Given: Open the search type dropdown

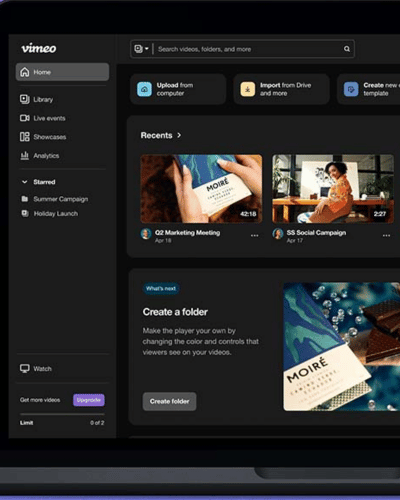Looking at the screenshot, I should click(141, 49).
